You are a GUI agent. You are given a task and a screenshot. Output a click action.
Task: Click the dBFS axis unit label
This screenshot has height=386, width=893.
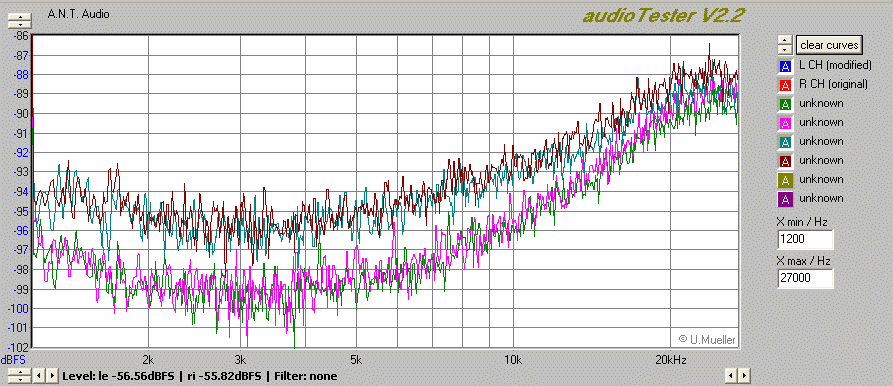point(13,360)
